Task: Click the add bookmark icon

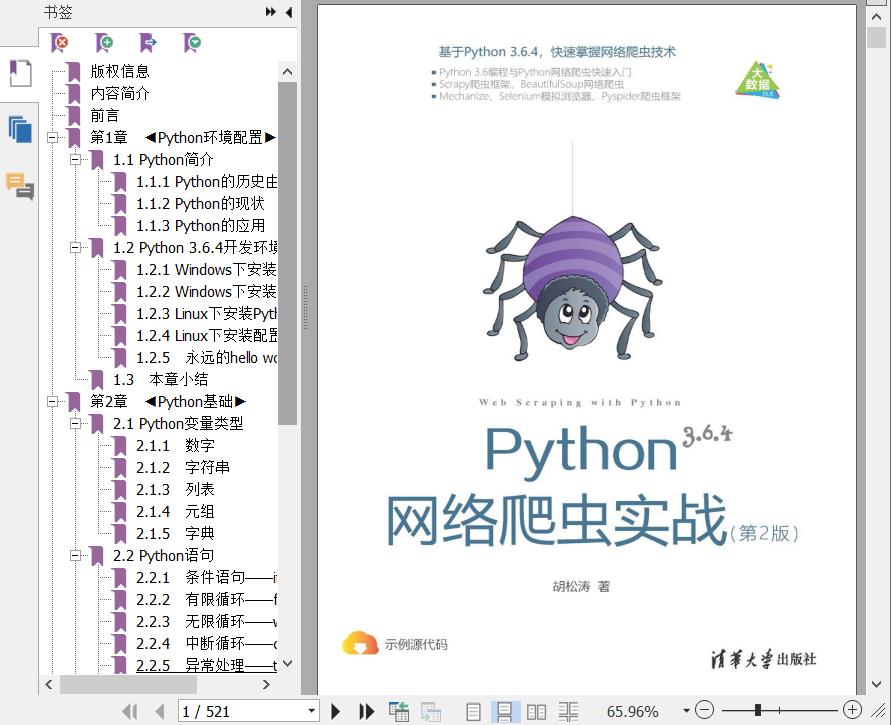Action: point(104,43)
